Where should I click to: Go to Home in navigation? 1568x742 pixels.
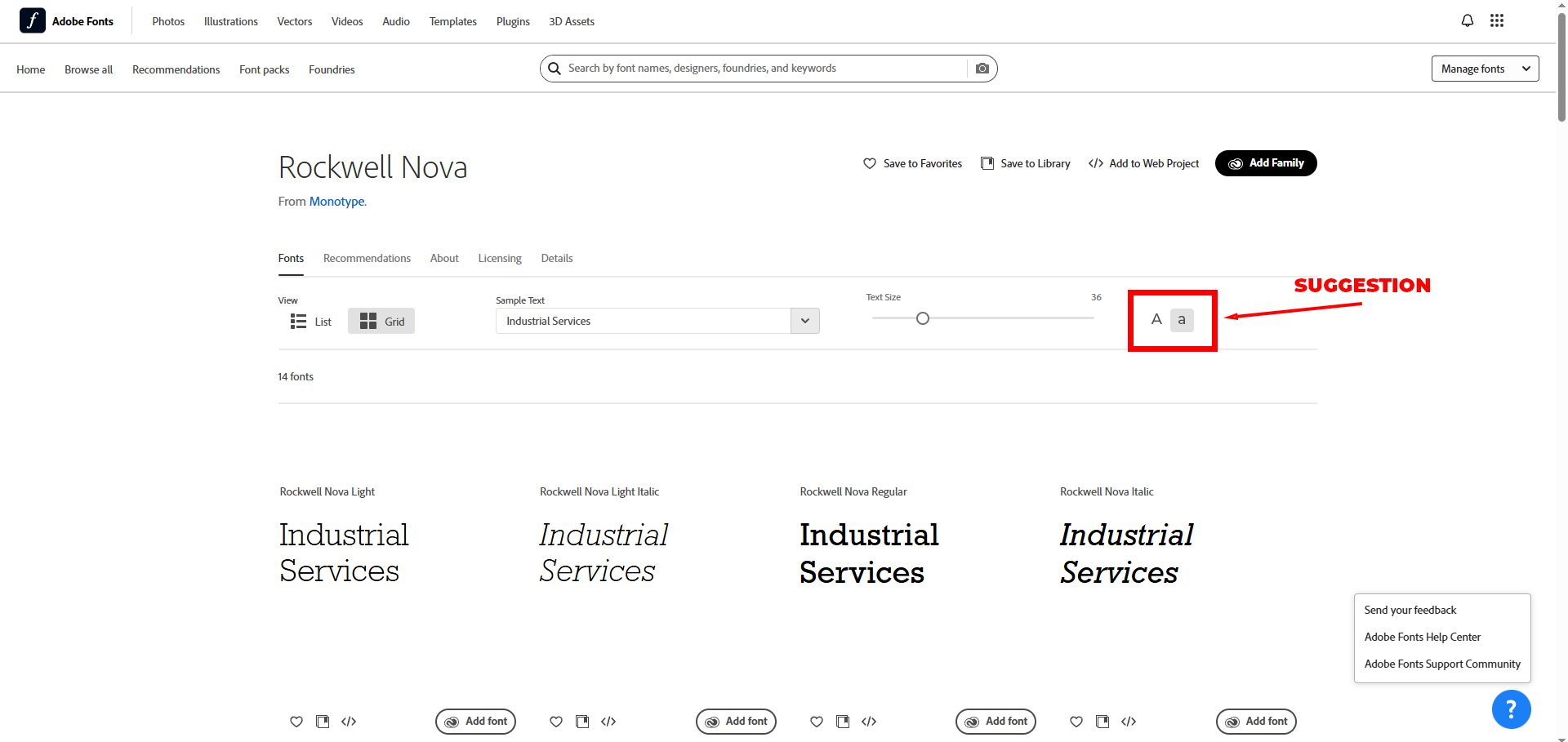tap(31, 69)
